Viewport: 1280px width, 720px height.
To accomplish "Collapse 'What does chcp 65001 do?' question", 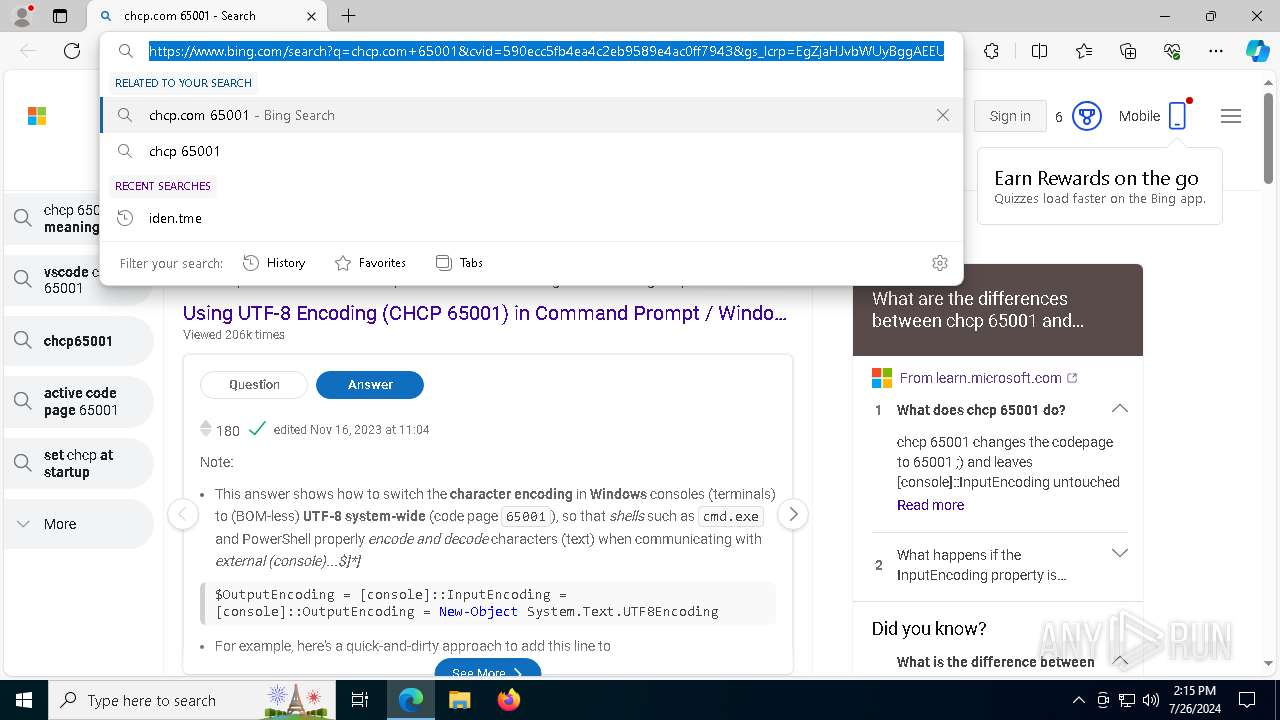I will (x=1120, y=409).
